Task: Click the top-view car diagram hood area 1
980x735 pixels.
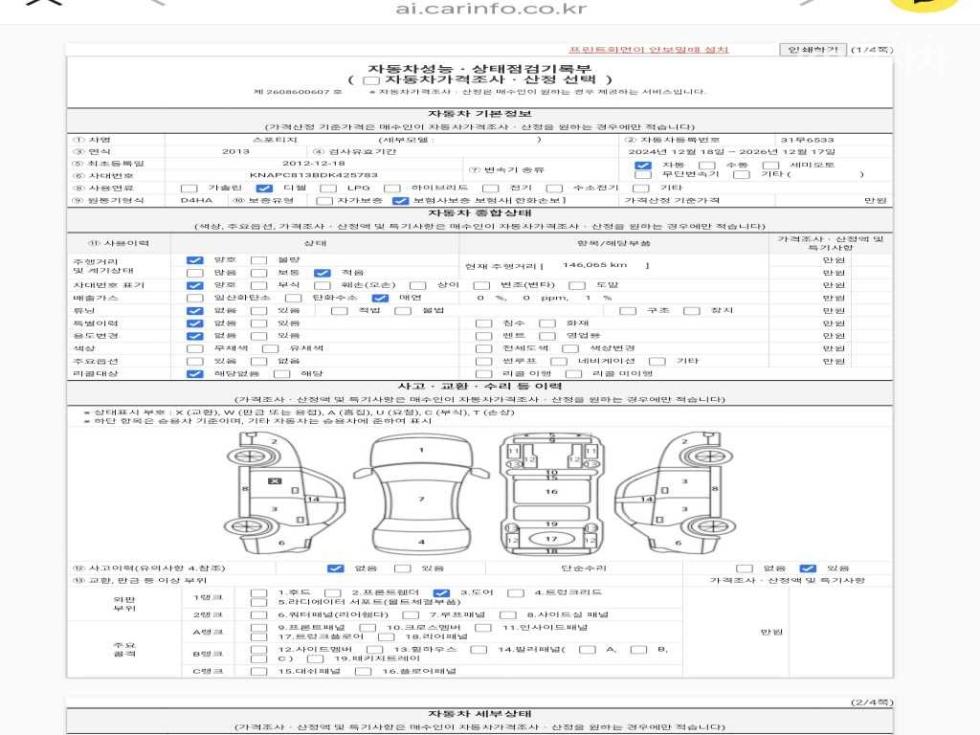Action: click(x=421, y=450)
